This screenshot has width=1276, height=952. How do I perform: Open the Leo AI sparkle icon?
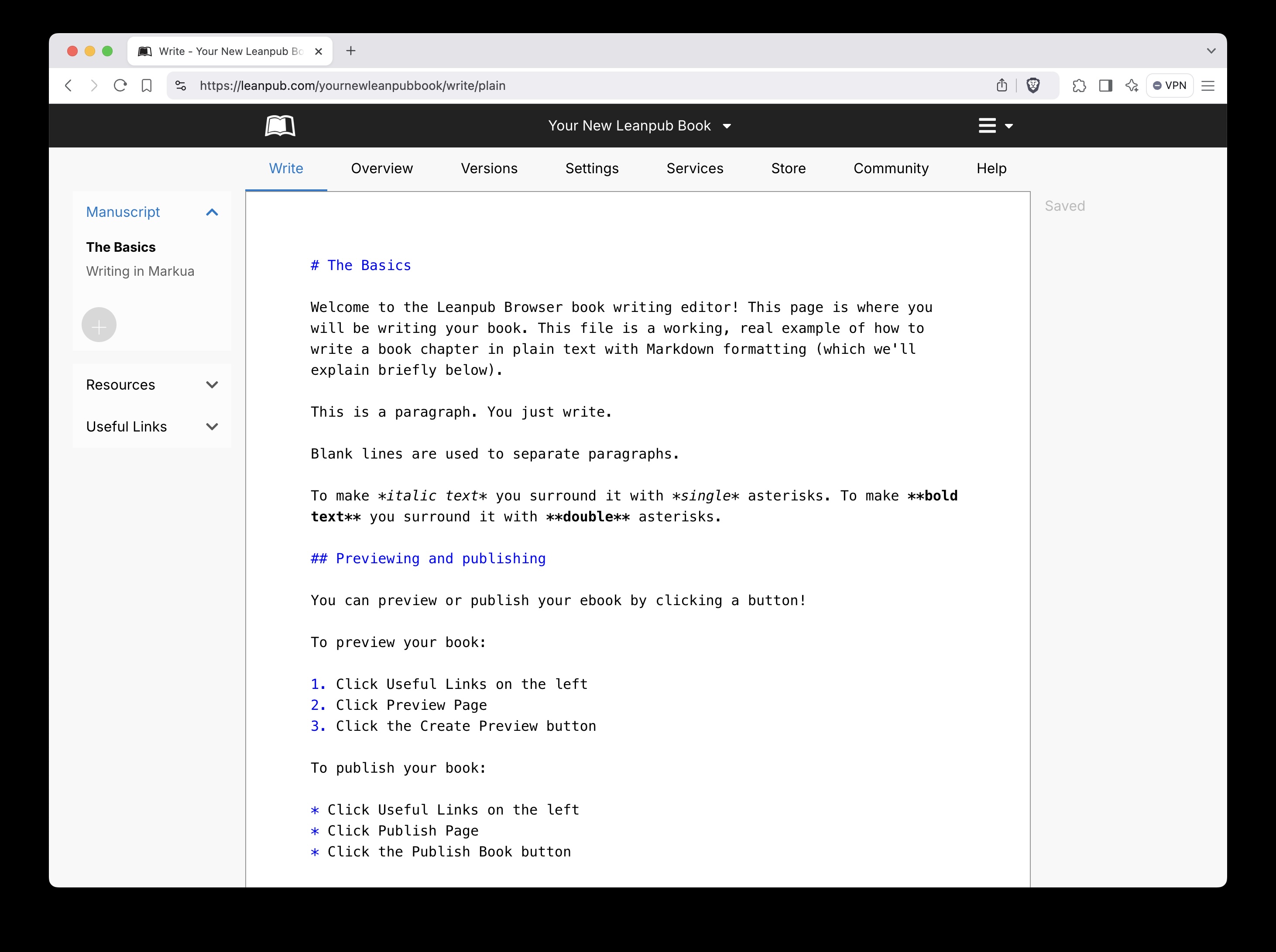tap(1132, 86)
